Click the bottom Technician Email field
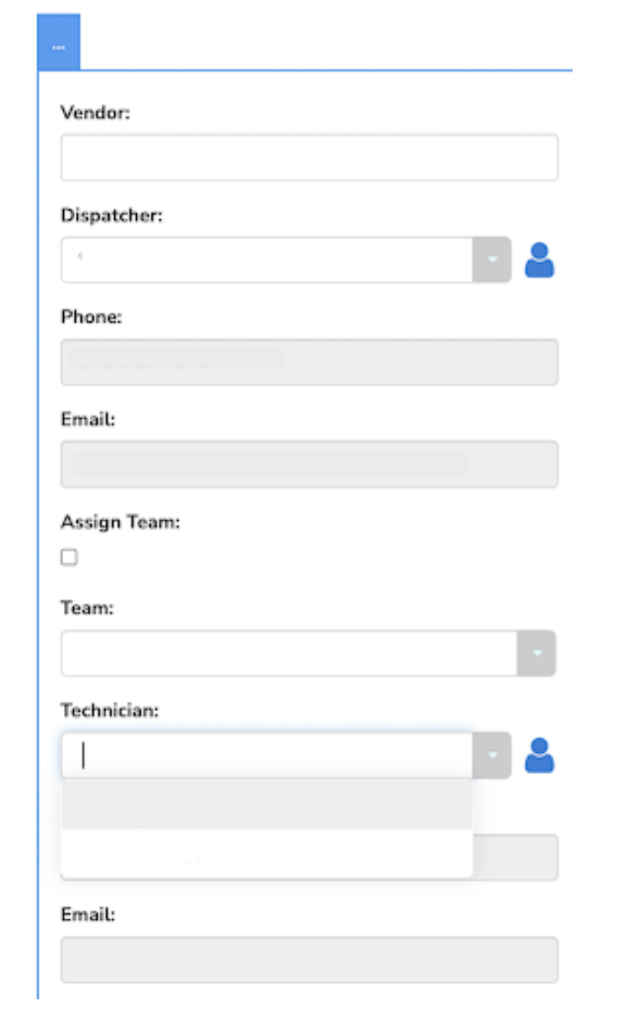 [x=310, y=960]
